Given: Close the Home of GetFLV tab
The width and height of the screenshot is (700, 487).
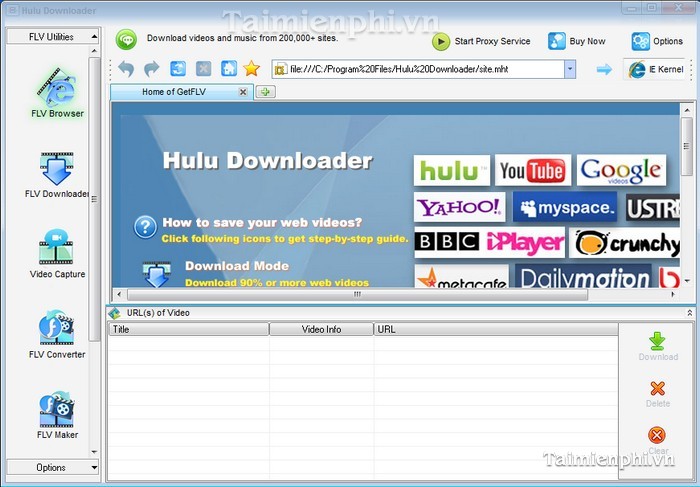Looking at the screenshot, I should 243,92.
